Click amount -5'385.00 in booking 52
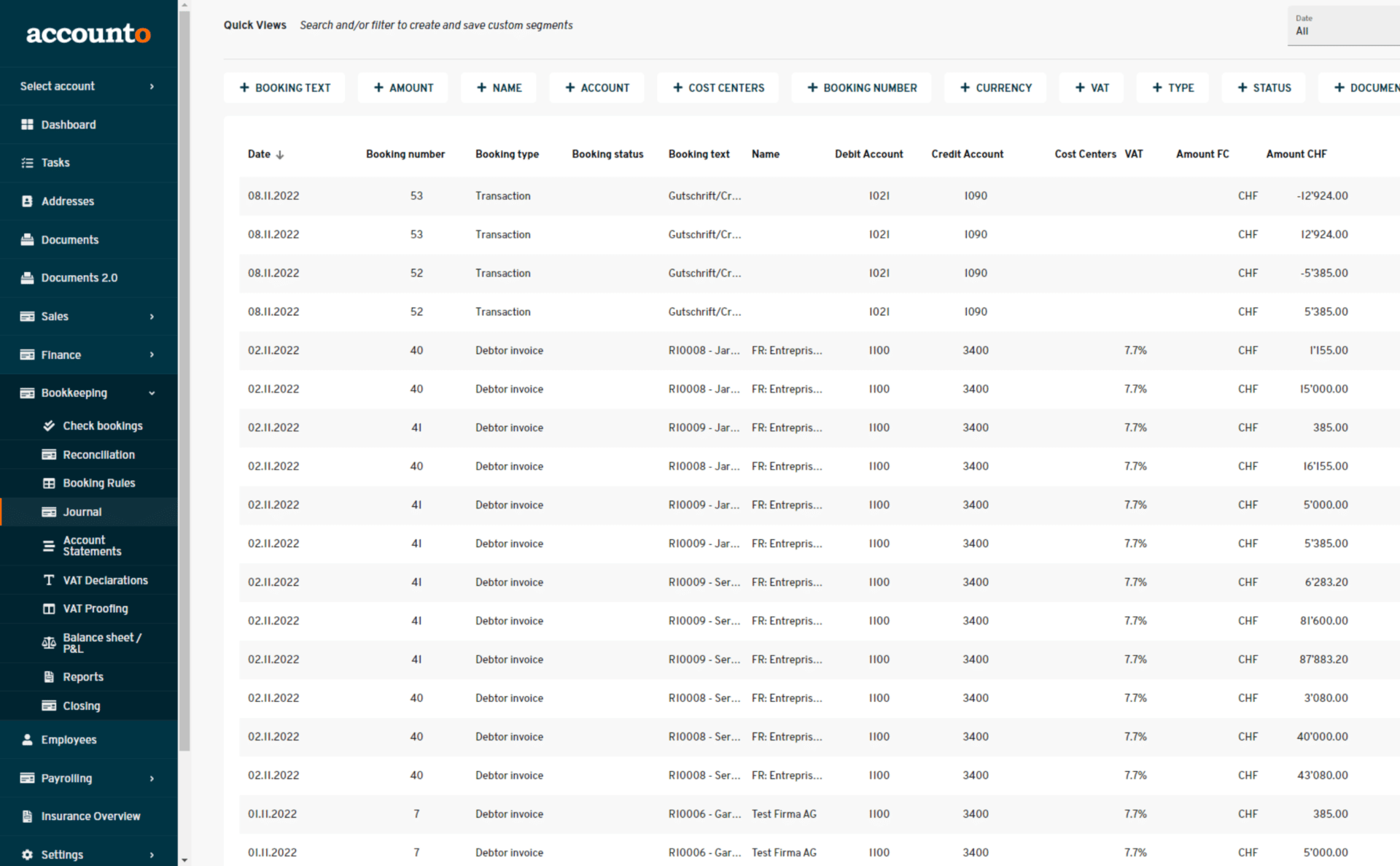The image size is (1400, 866). click(1324, 273)
